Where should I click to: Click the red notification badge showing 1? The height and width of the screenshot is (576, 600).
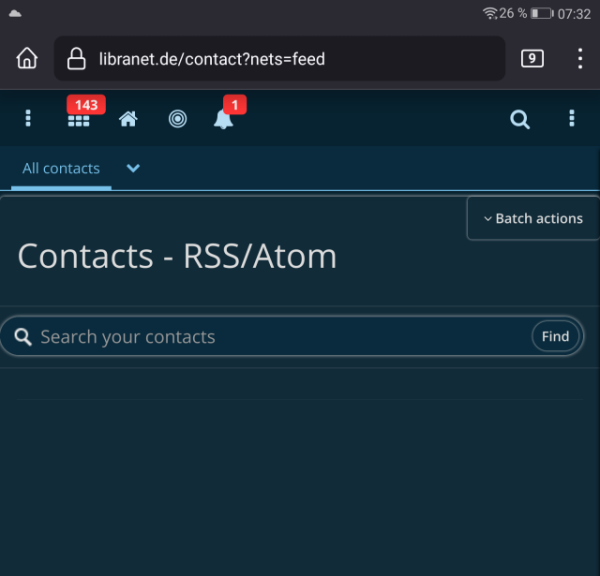pyautogui.click(x=235, y=104)
